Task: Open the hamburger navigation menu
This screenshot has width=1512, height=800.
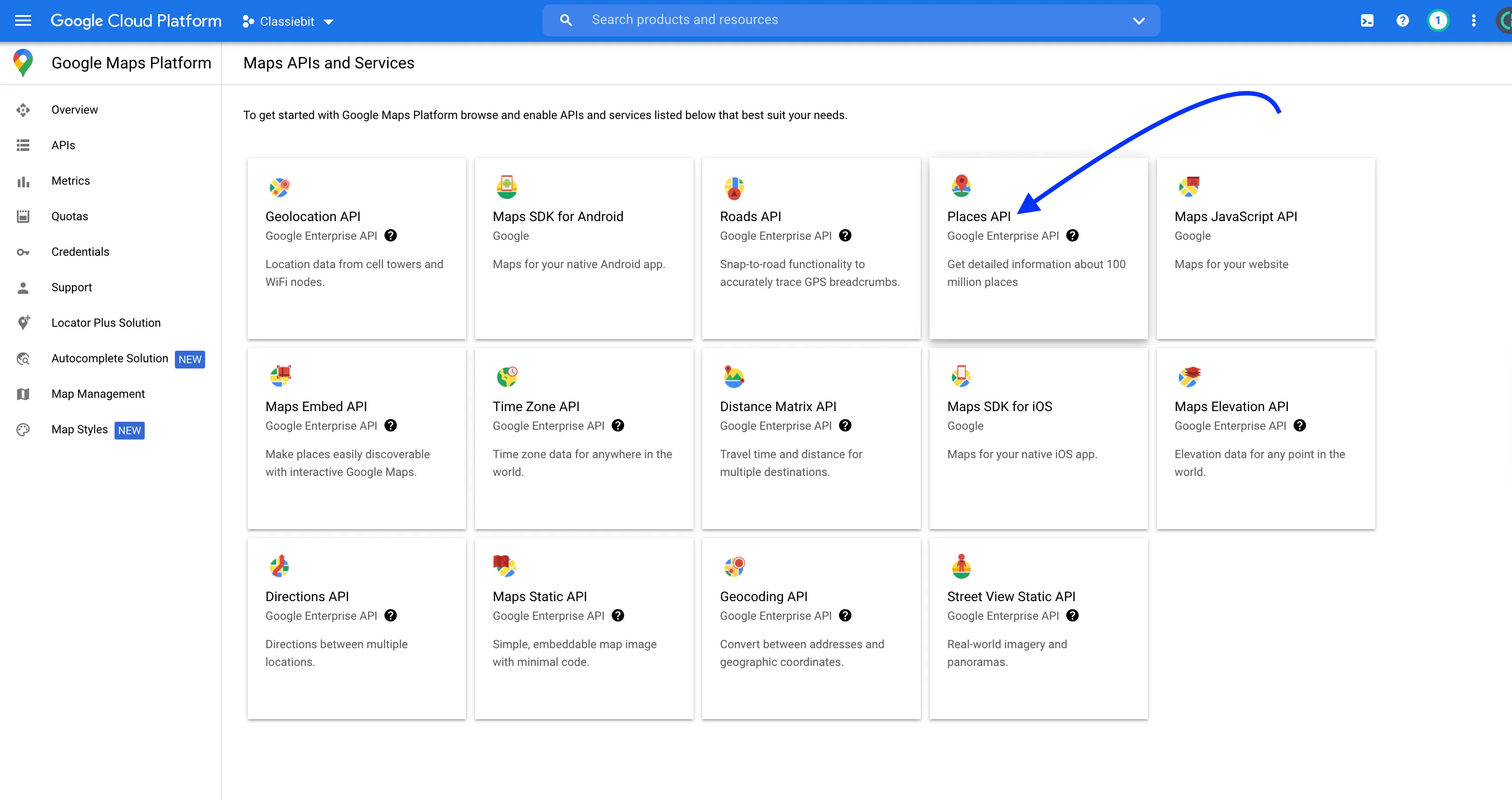Action: tap(23, 20)
